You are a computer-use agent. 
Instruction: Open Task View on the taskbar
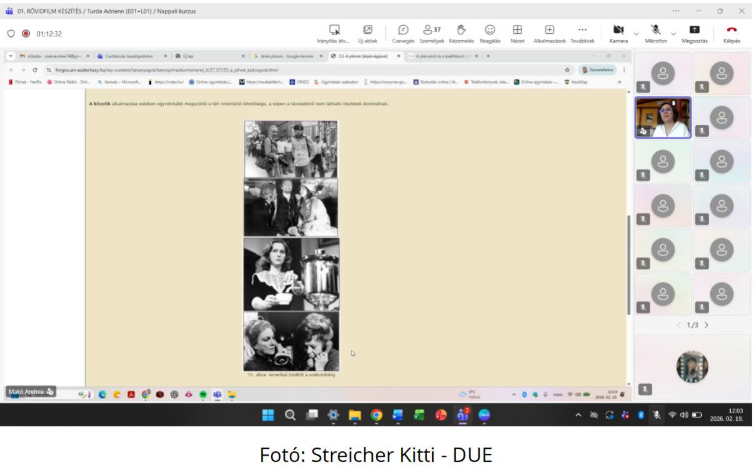tap(312, 415)
